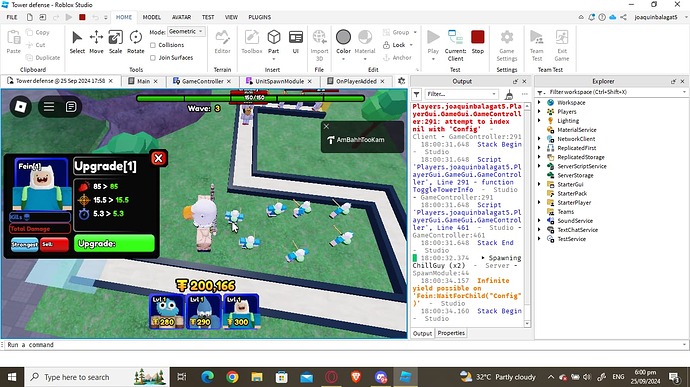Click the red Sell button

click(x=54, y=244)
